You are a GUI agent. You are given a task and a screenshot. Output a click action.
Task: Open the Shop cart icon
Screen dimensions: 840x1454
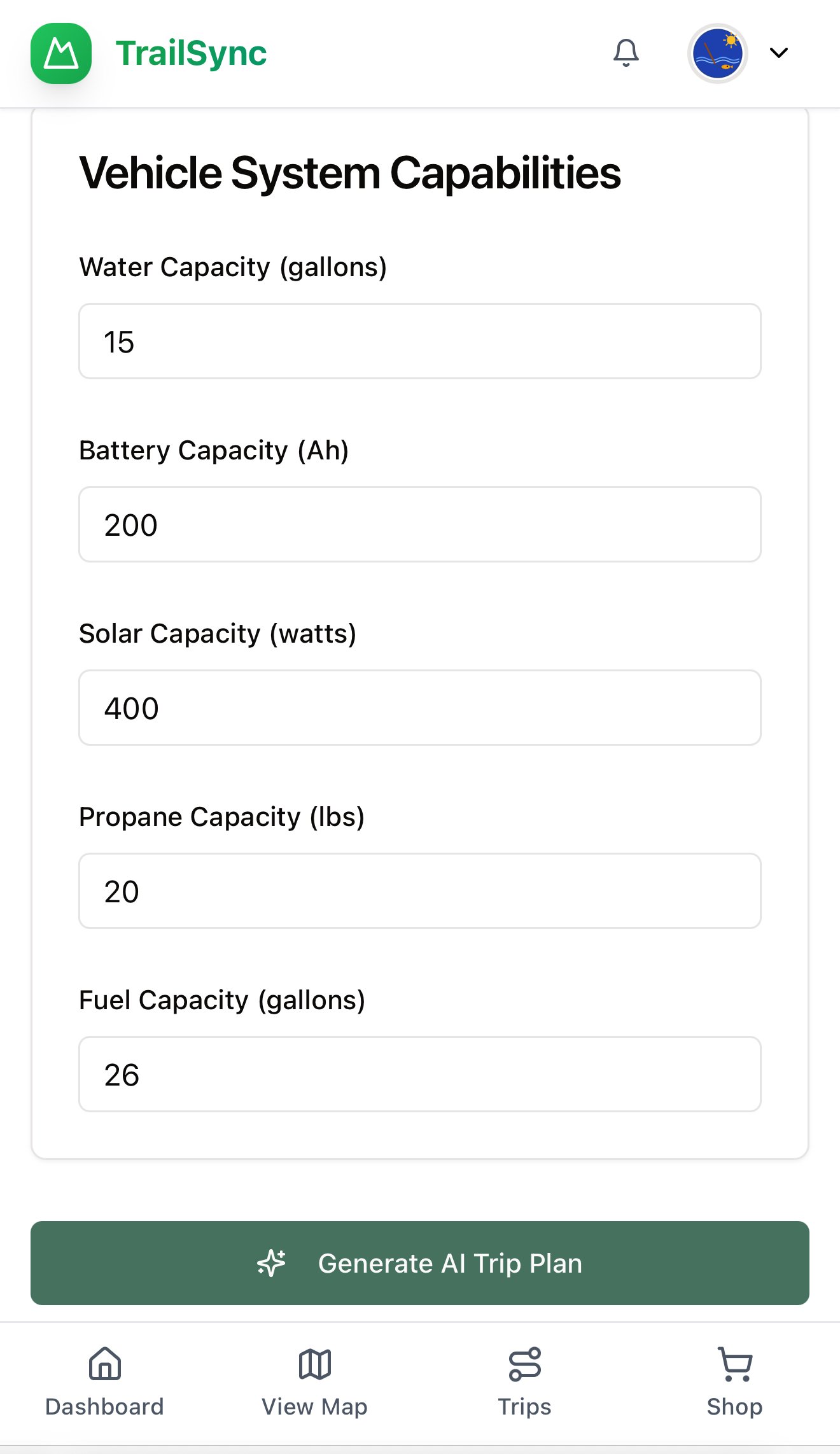[x=735, y=1364]
